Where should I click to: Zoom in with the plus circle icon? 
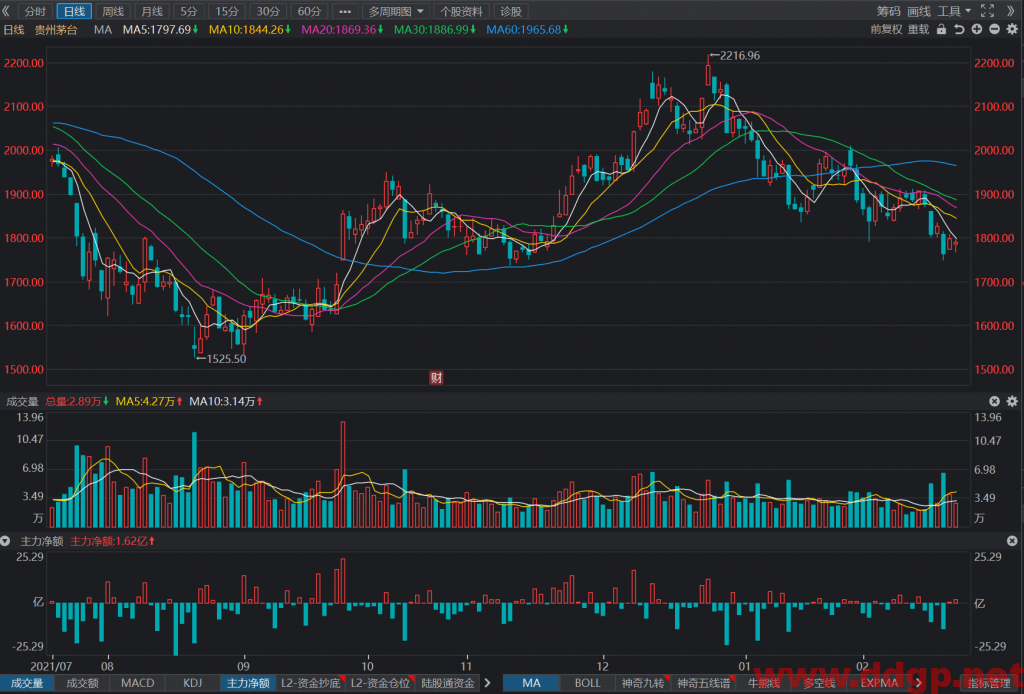coord(977,29)
